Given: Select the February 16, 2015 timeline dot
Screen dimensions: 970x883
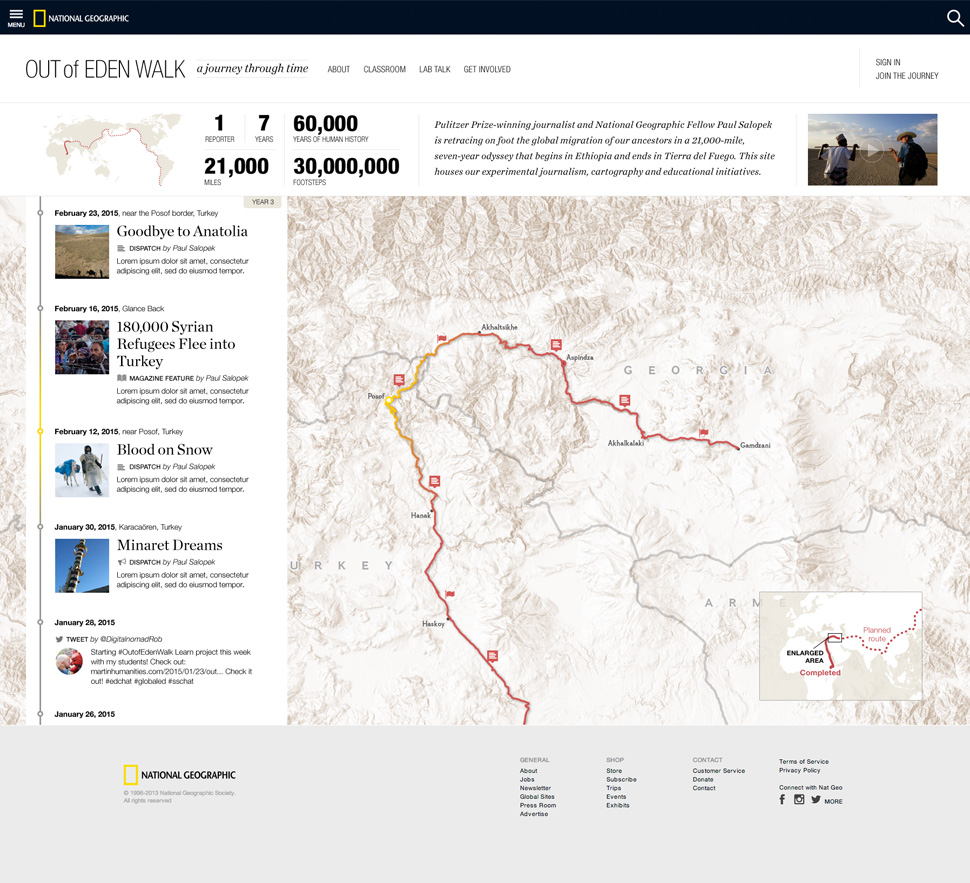Looking at the screenshot, I should [x=40, y=308].
